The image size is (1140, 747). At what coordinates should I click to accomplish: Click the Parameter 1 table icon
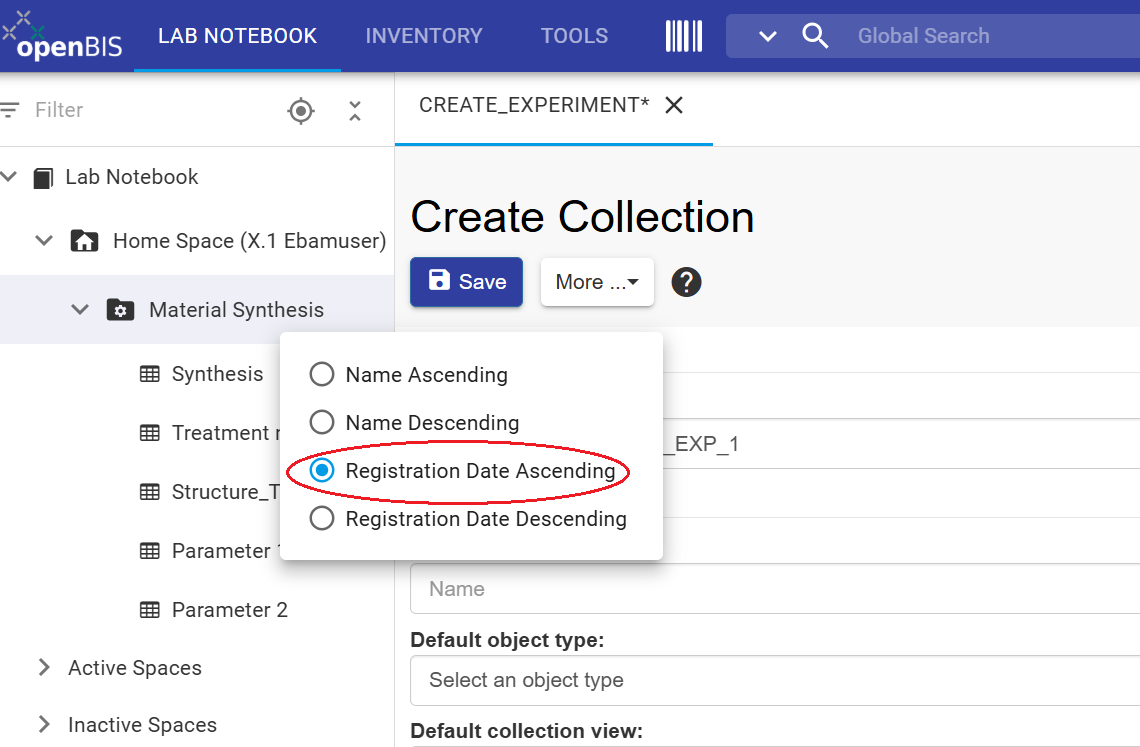(150, 551)
